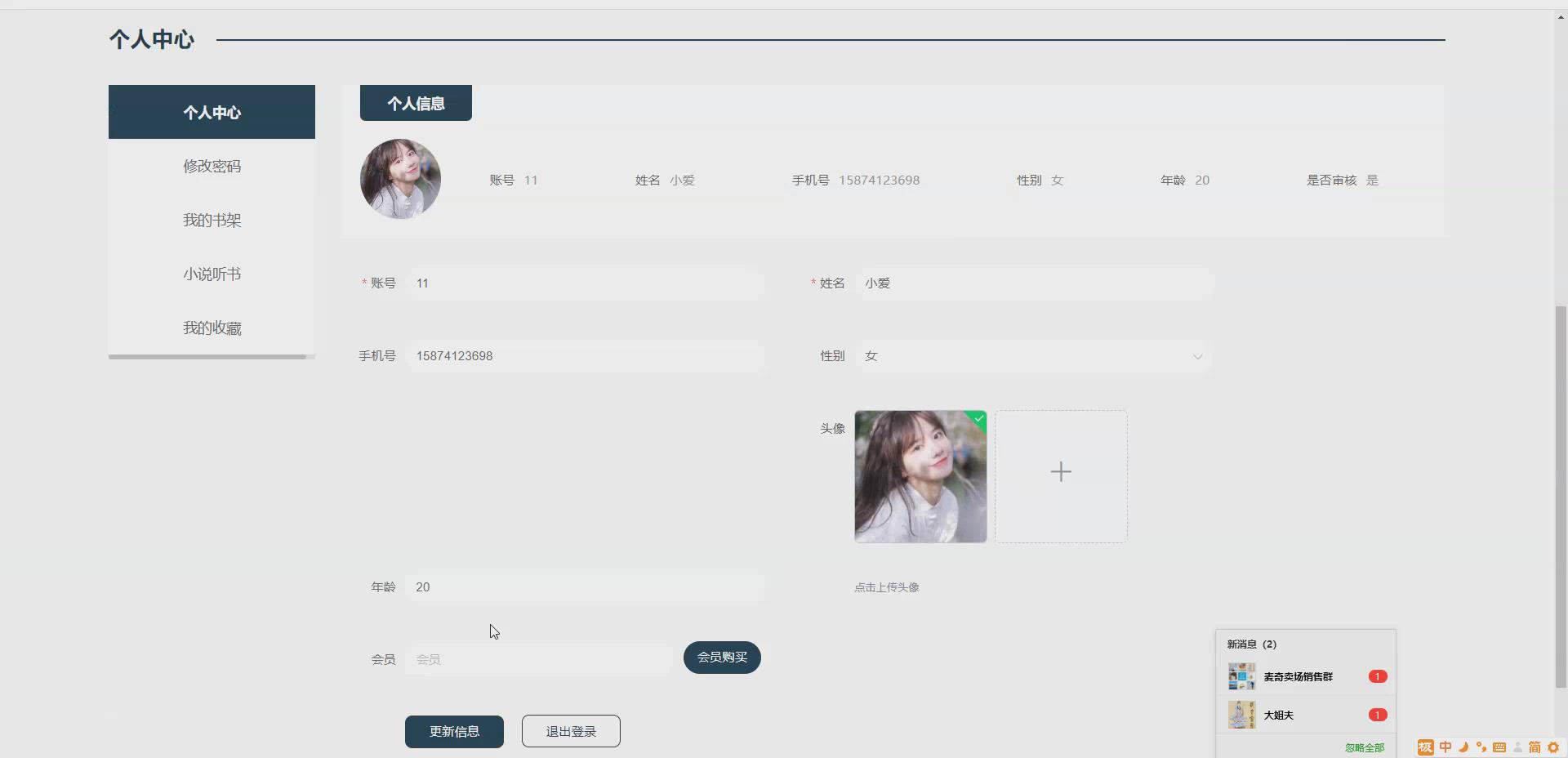Click the 更新信息 update button

coord(454,731)
